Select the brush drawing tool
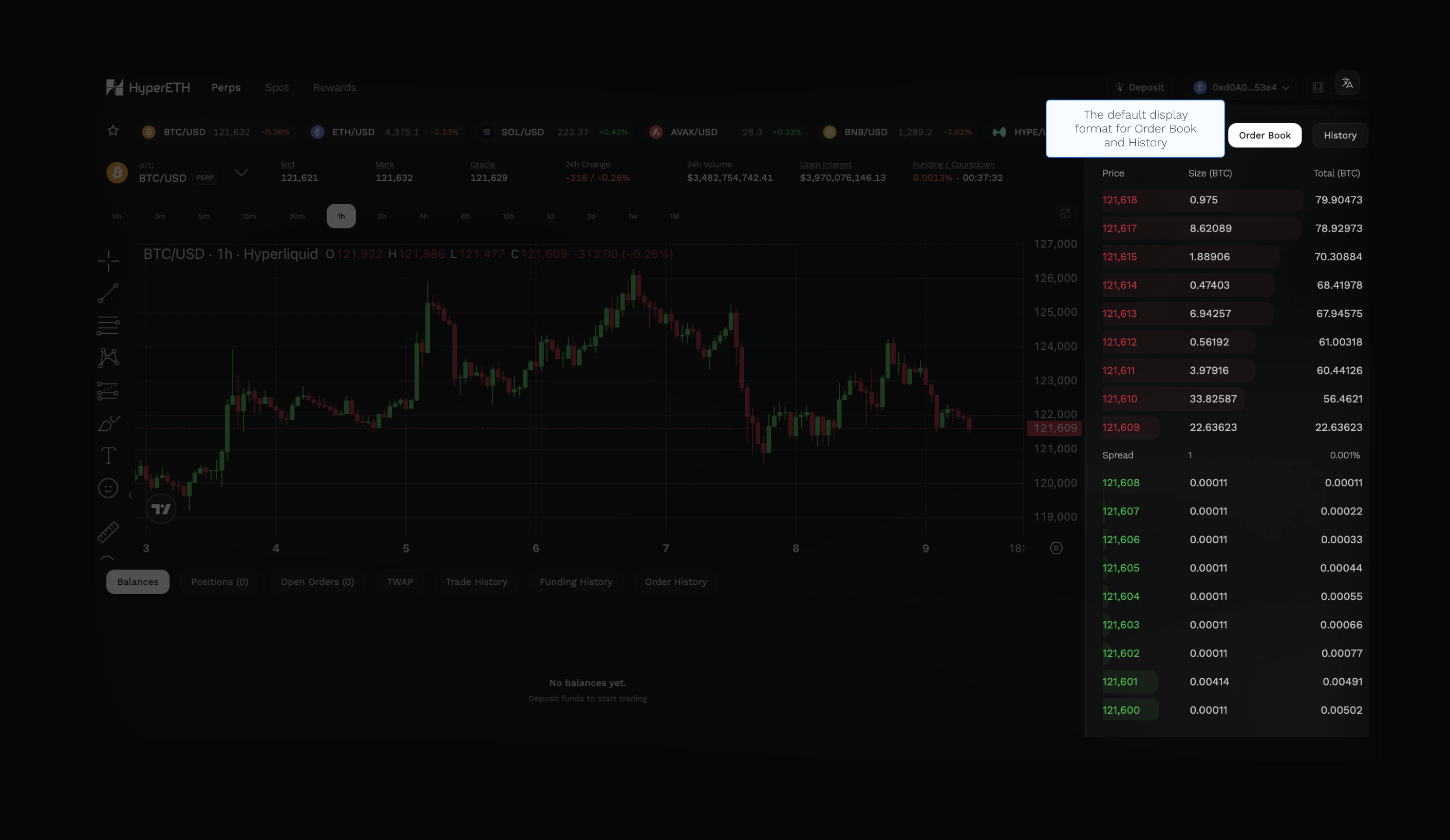Viewport: 1450px width, 840px height. [108, 424]
